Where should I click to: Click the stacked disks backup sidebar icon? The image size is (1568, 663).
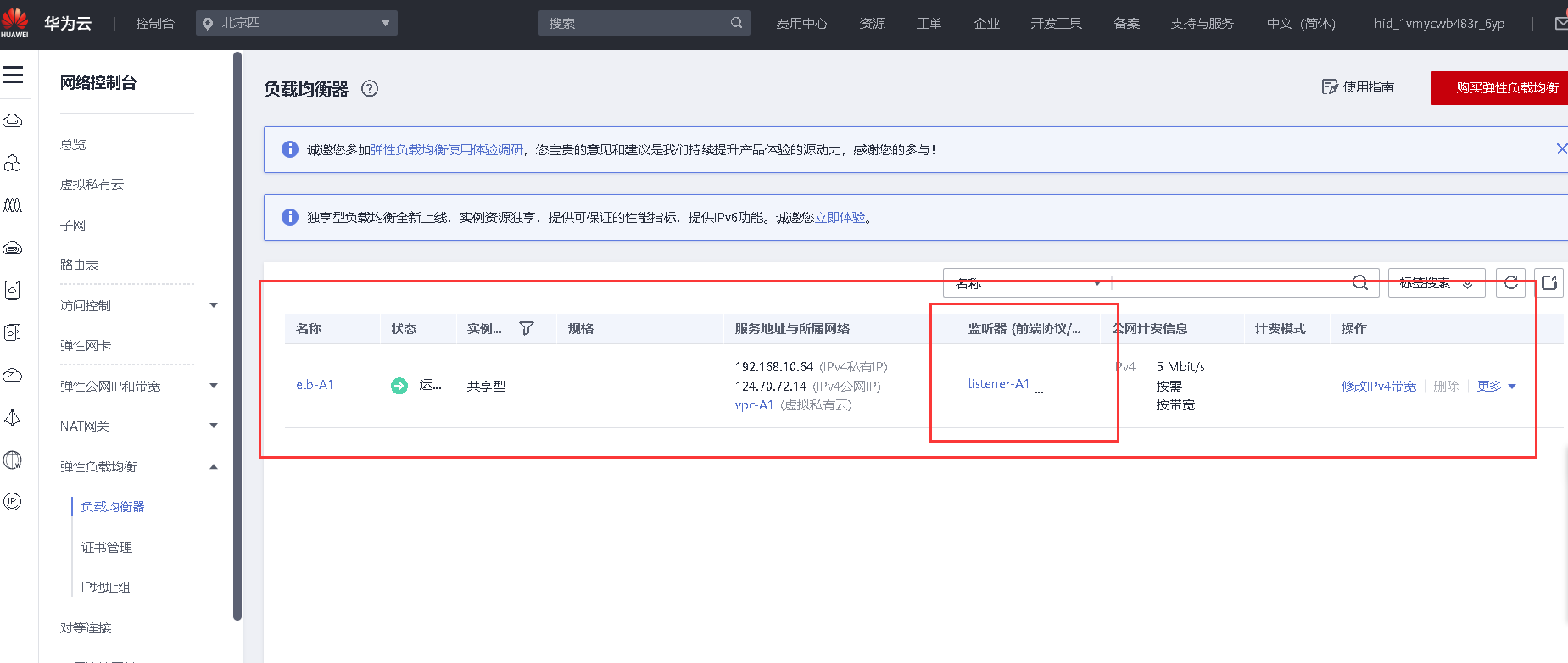click(x=13, y=332)
